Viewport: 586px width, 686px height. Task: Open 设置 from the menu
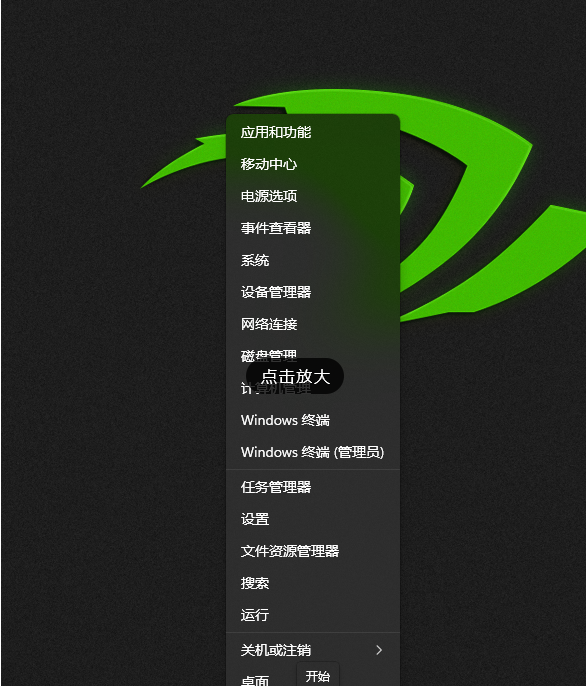(313, 519)
